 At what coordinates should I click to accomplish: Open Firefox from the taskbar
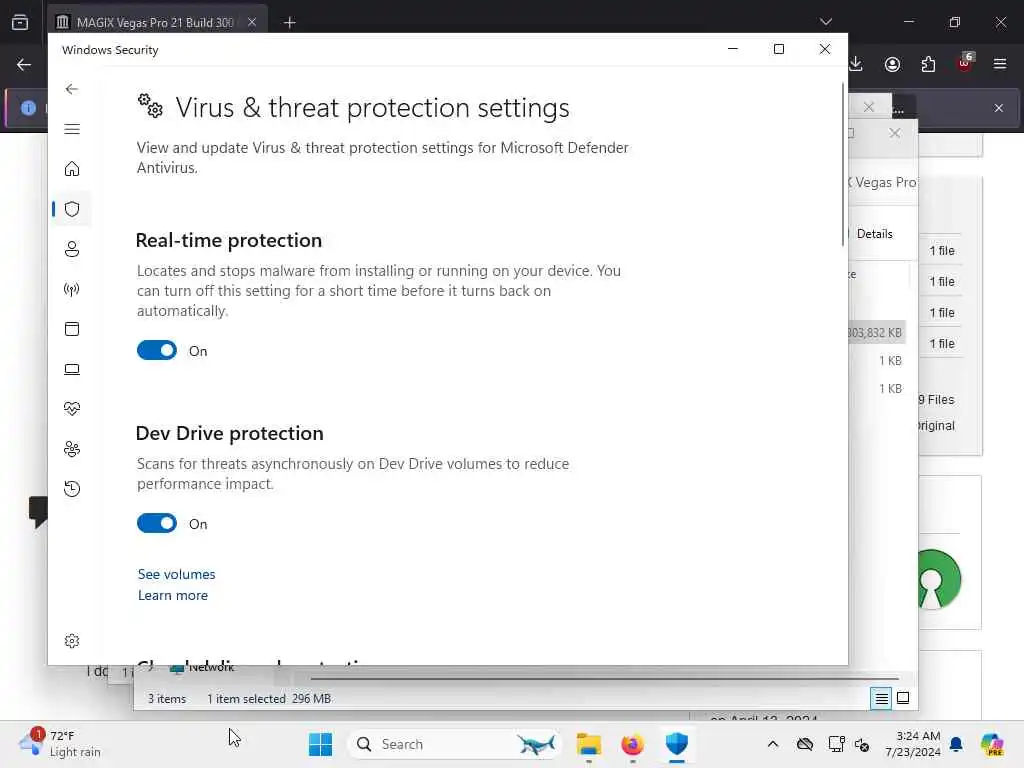pyautogui.click(x=632, y=744)
